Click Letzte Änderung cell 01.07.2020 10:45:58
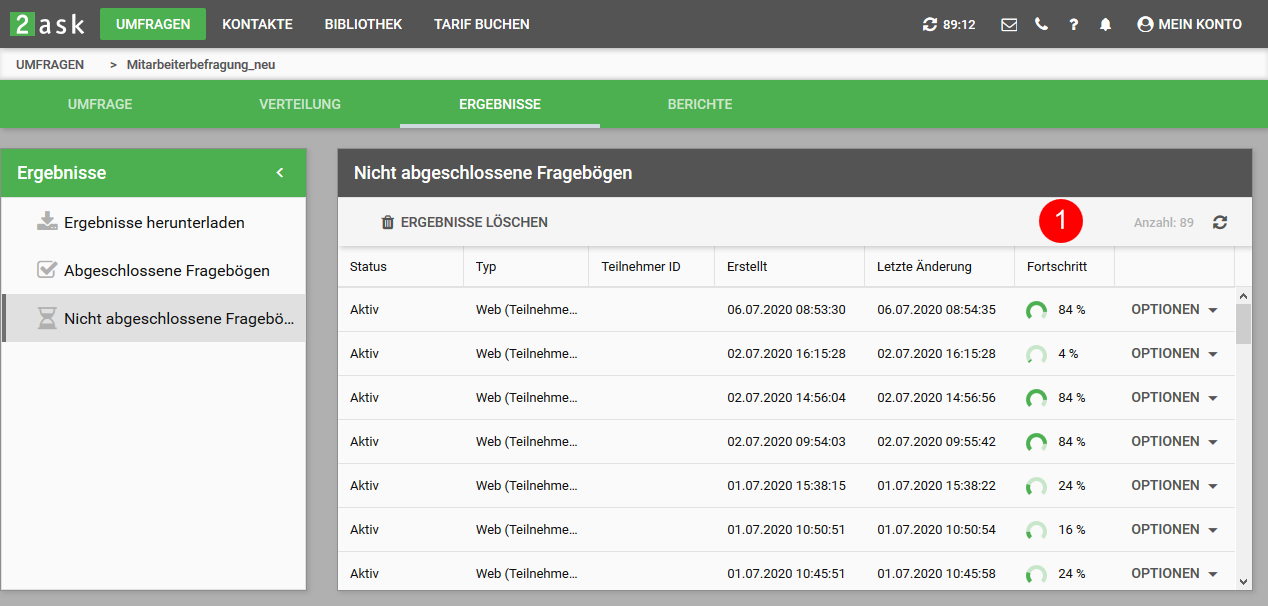The width and height of the screenshot is (1268, 606). coord(937,574)
